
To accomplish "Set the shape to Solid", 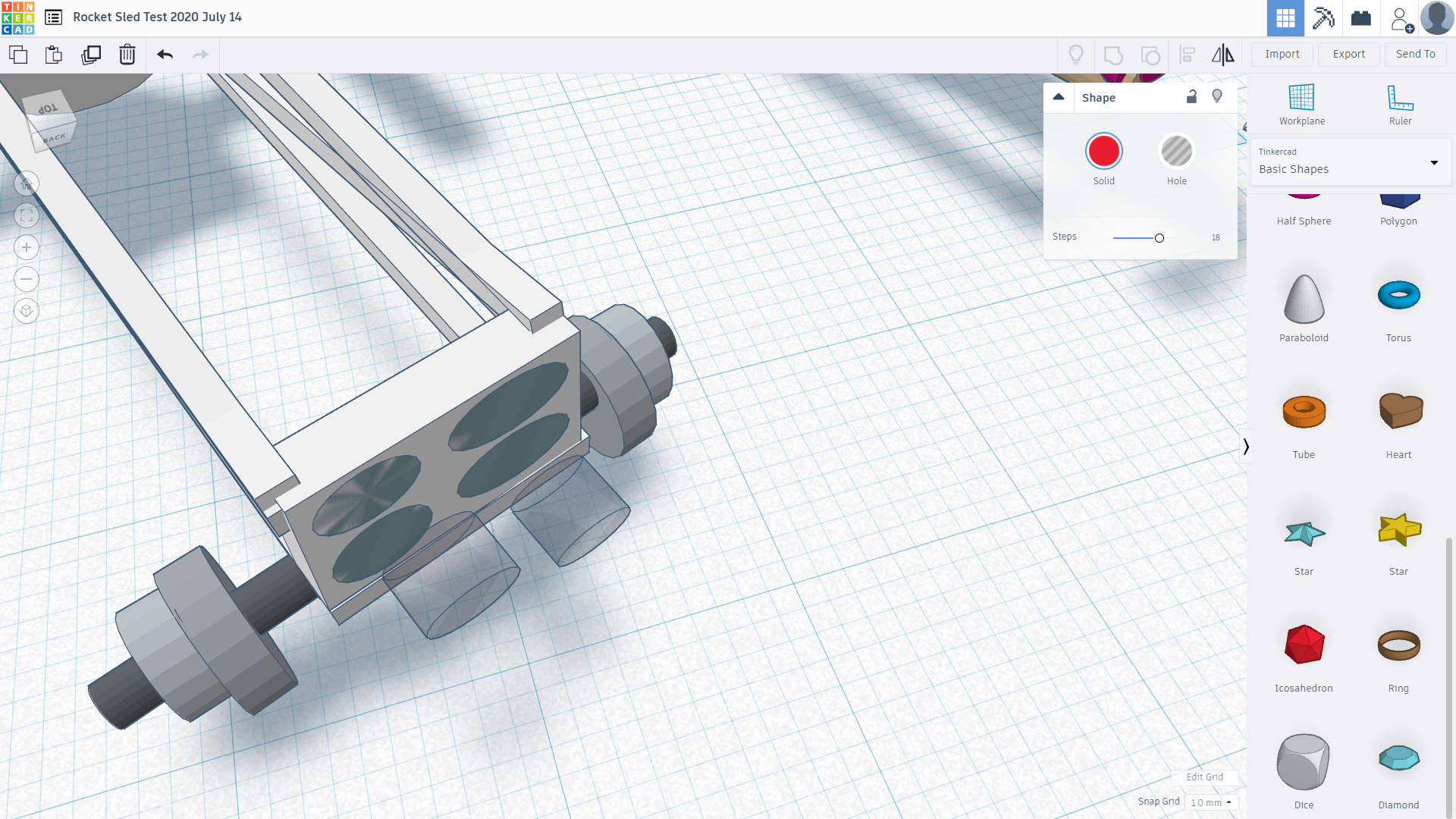I will coord(1103,159).
